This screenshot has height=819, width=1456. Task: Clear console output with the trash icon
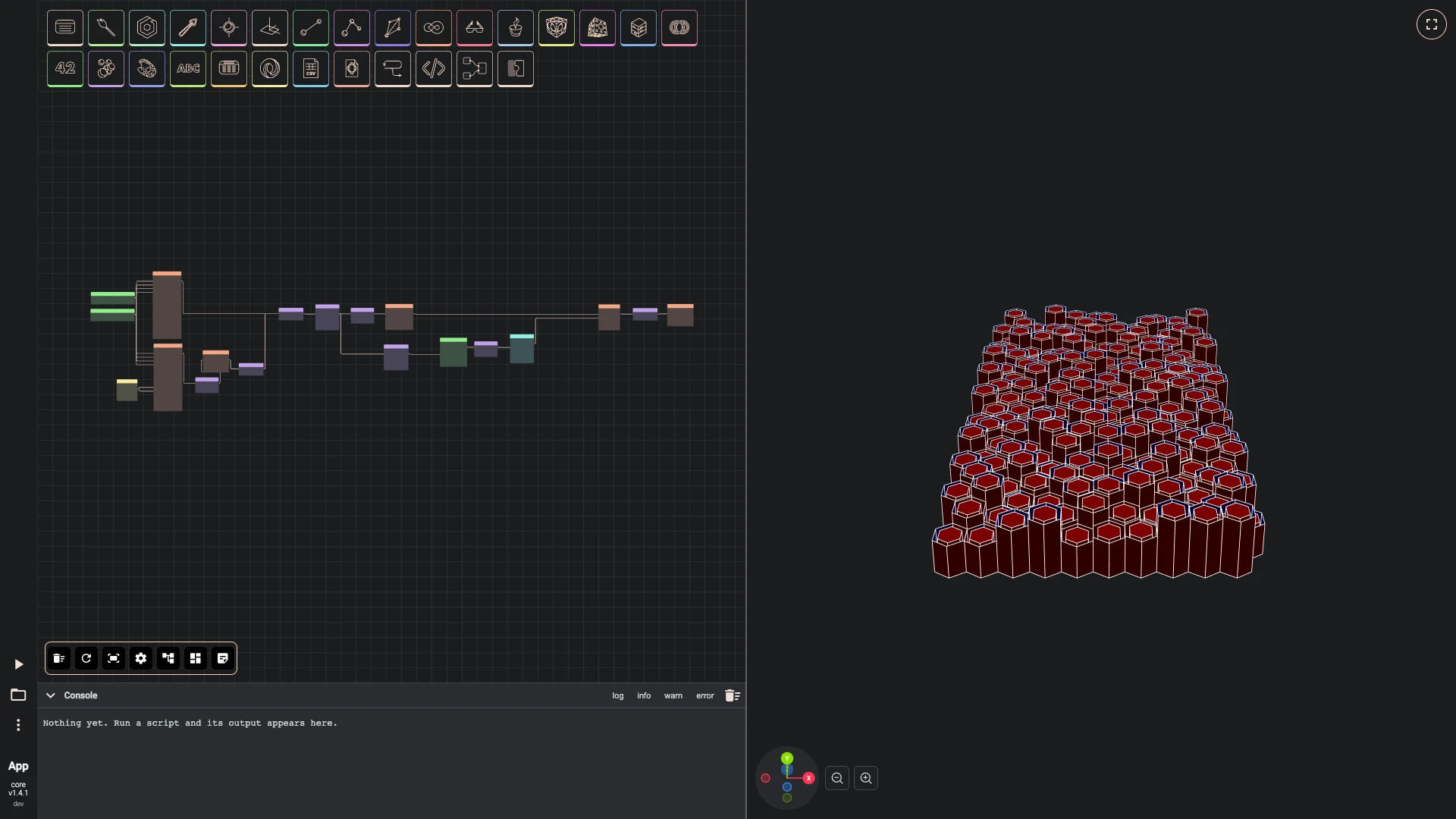tap(733, 695)
